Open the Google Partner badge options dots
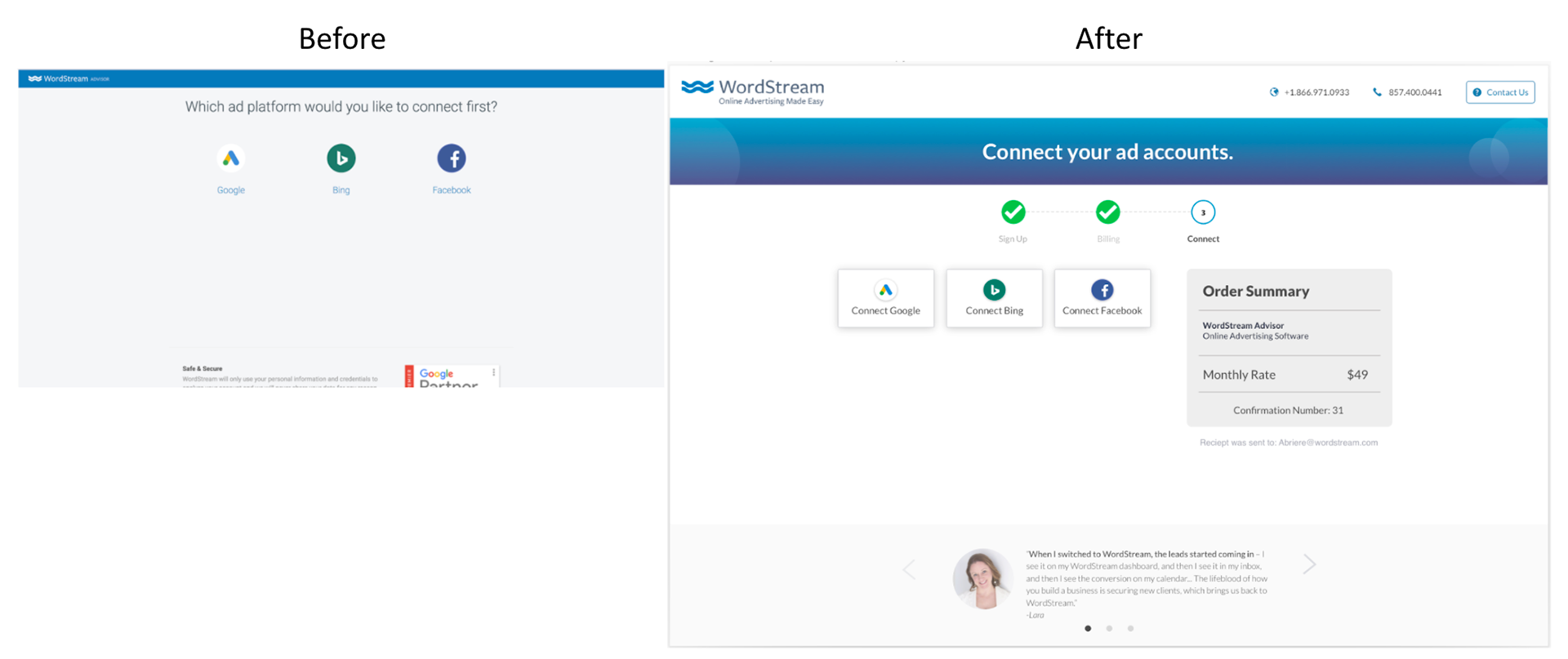This screenshot has height=659, width=1568. [x=493, y=372]
